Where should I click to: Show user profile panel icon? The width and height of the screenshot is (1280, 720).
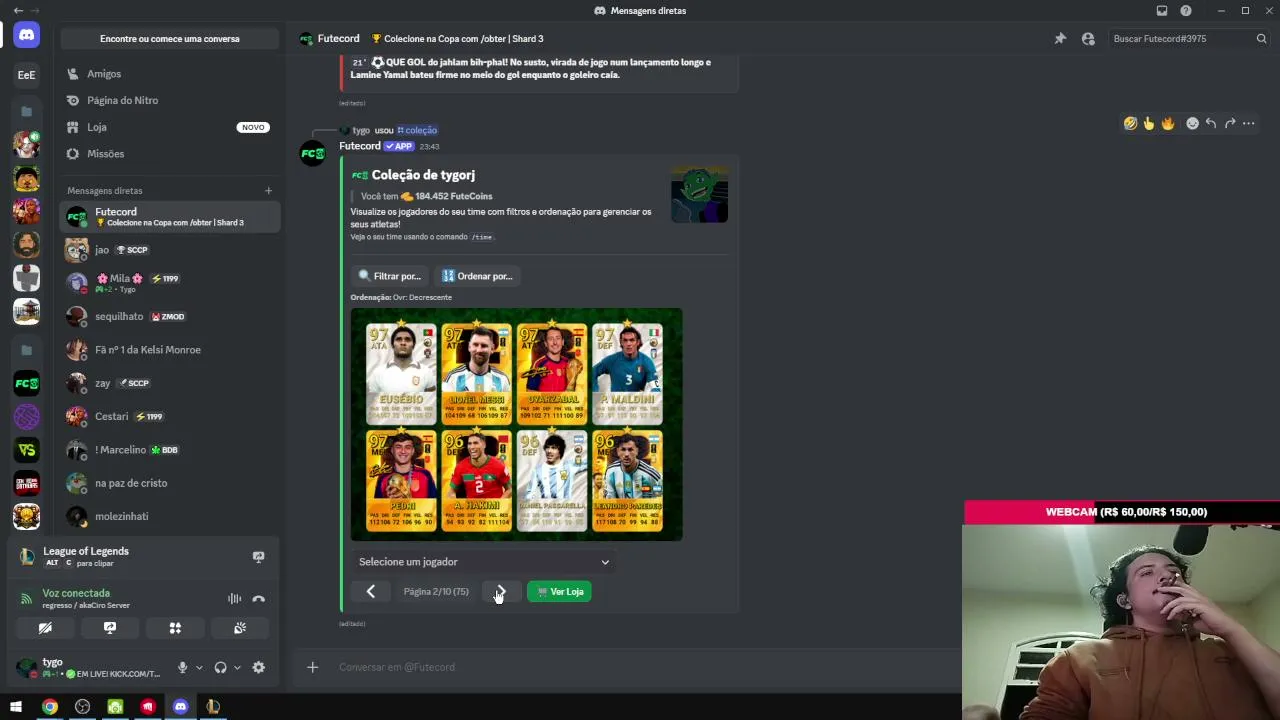1088,39
